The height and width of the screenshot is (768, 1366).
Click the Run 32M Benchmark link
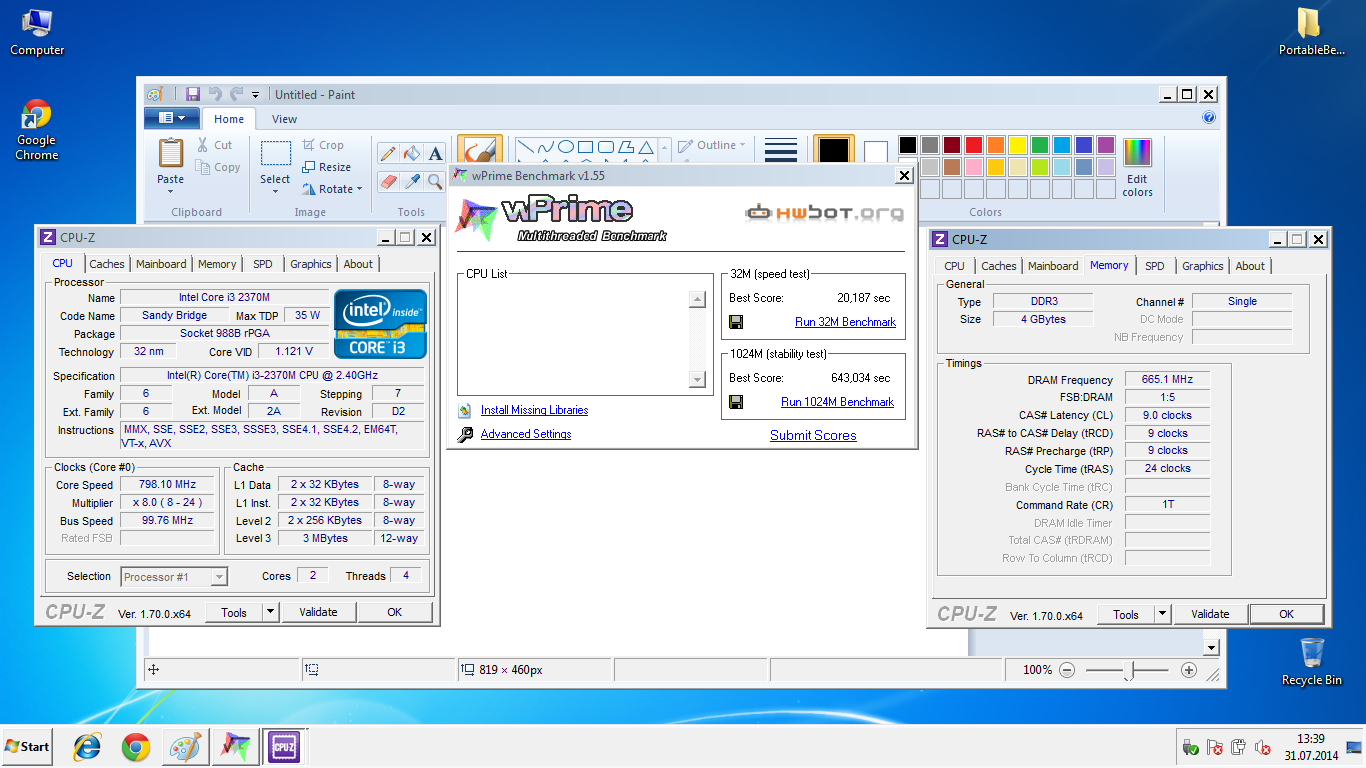(845, 322)
